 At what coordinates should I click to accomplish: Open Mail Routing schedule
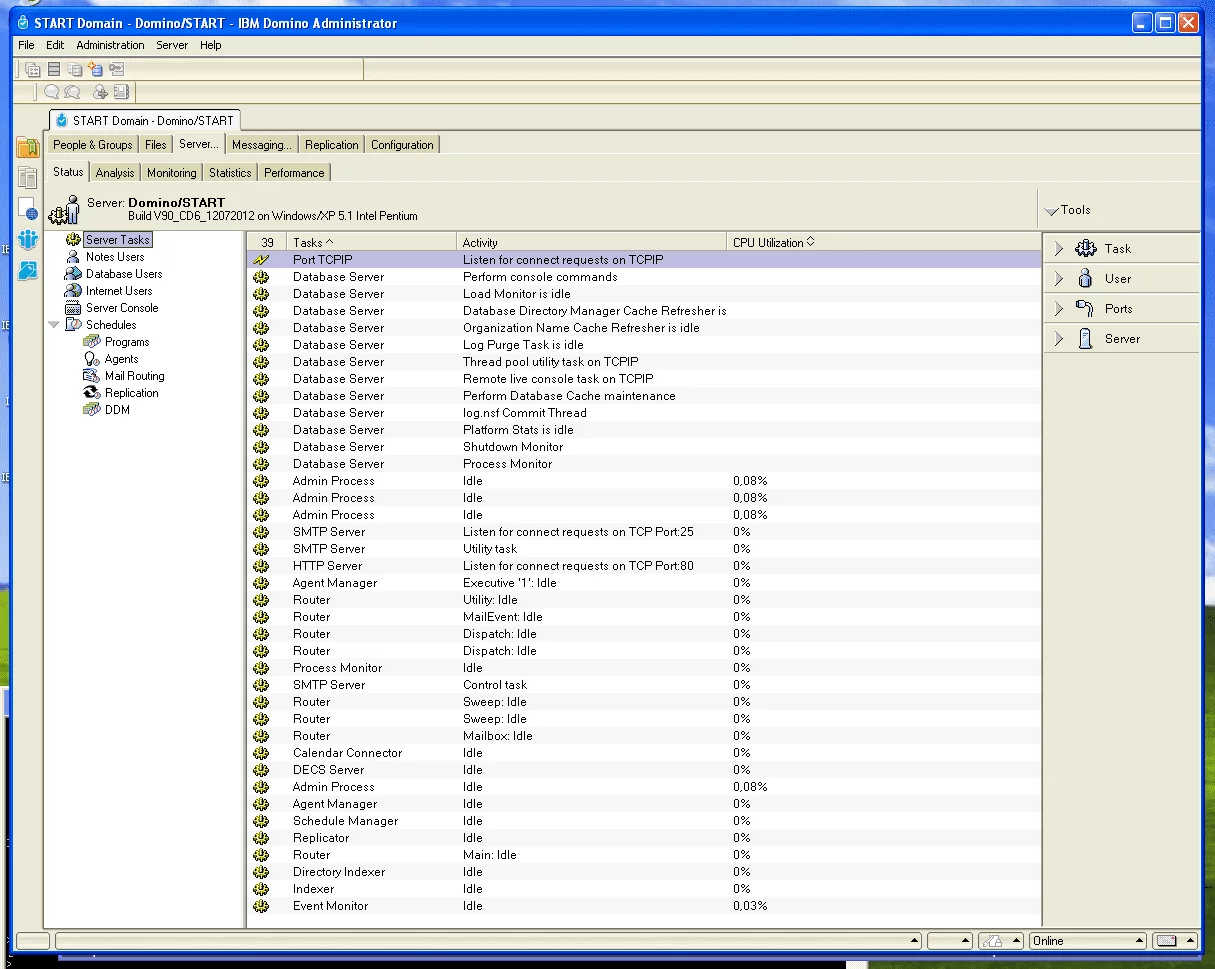point(134,376)
